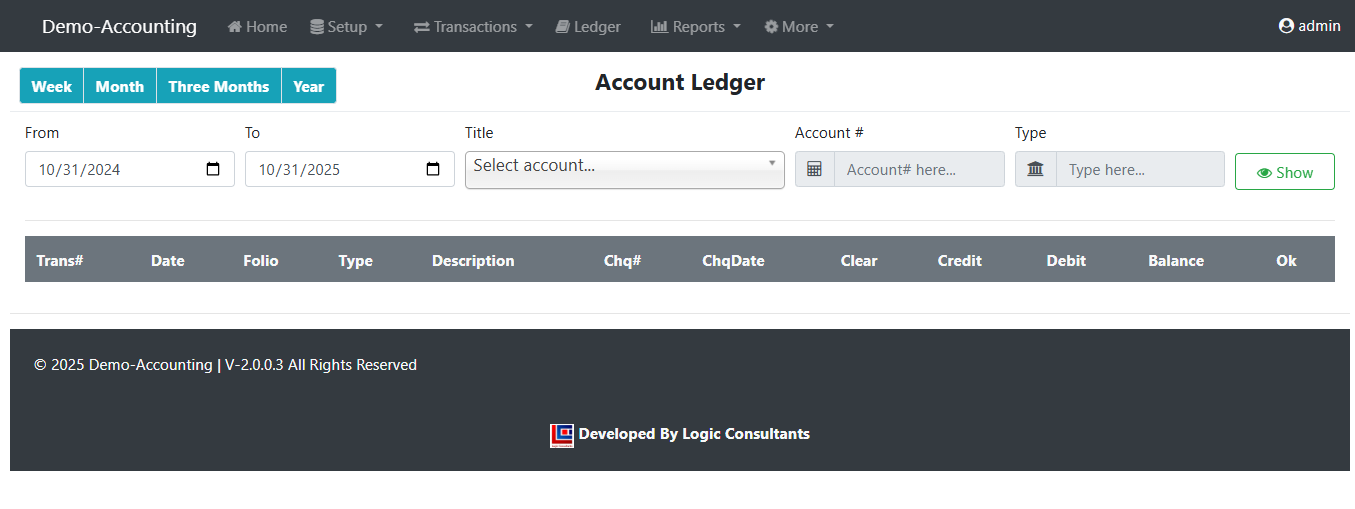This screenshot has width=1355, height=509.
Task: Click the bank icon beside Type field
Action: tap(1035, 170)
